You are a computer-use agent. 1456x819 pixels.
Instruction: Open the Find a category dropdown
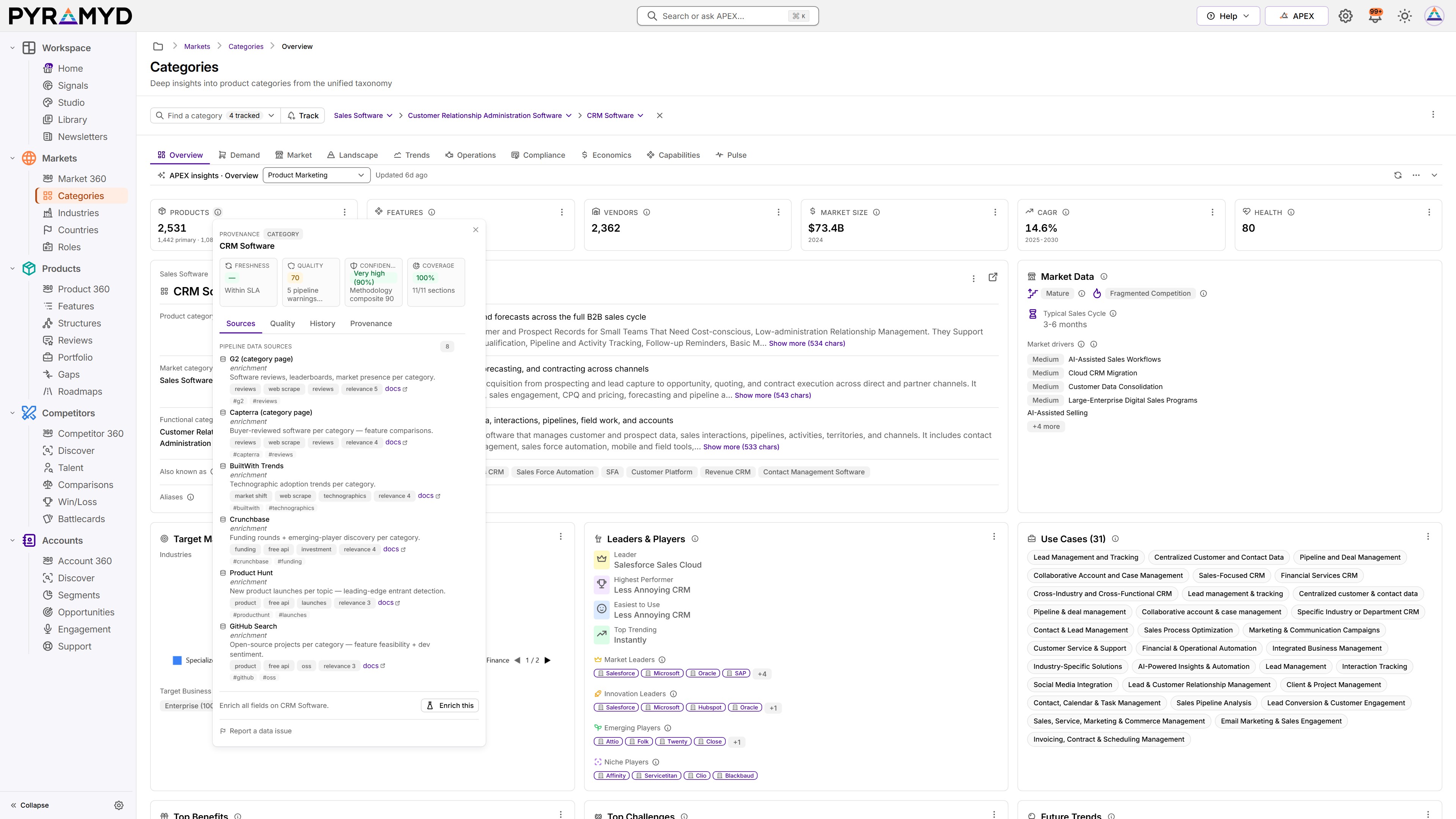(215, 115)
